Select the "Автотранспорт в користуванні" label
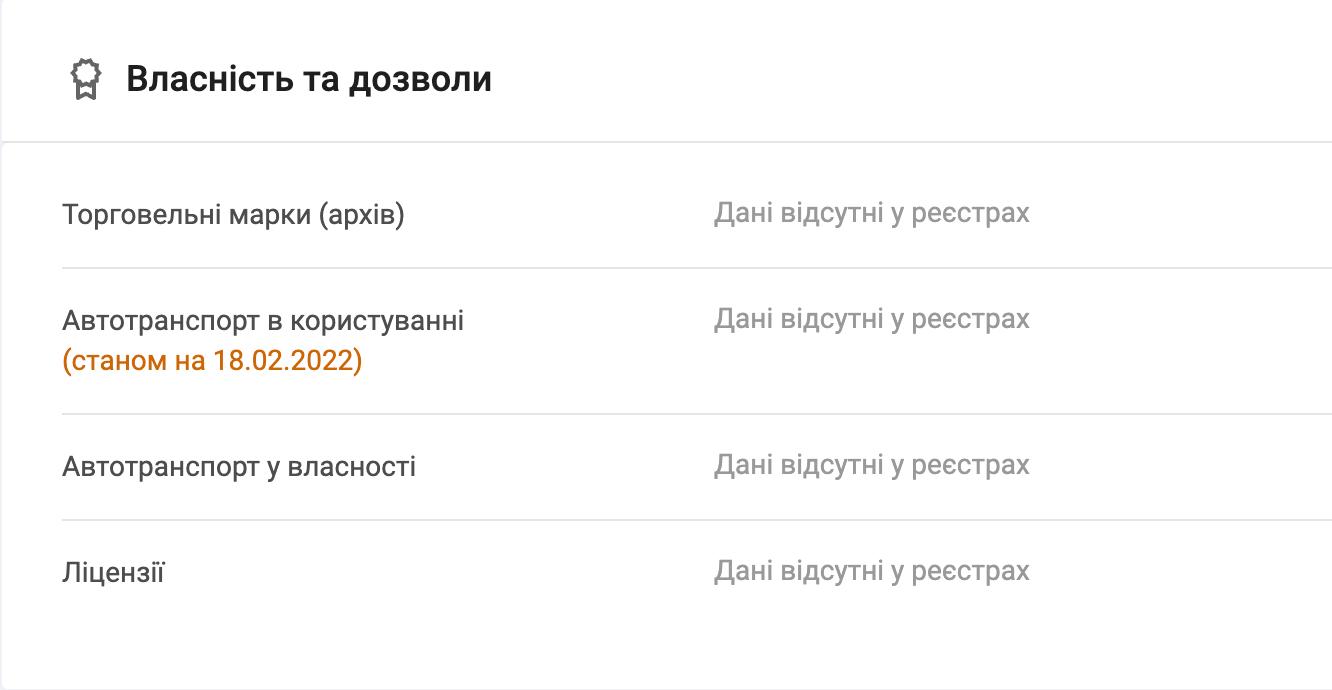The image size is (1332, 690). (x=263, y=321)
